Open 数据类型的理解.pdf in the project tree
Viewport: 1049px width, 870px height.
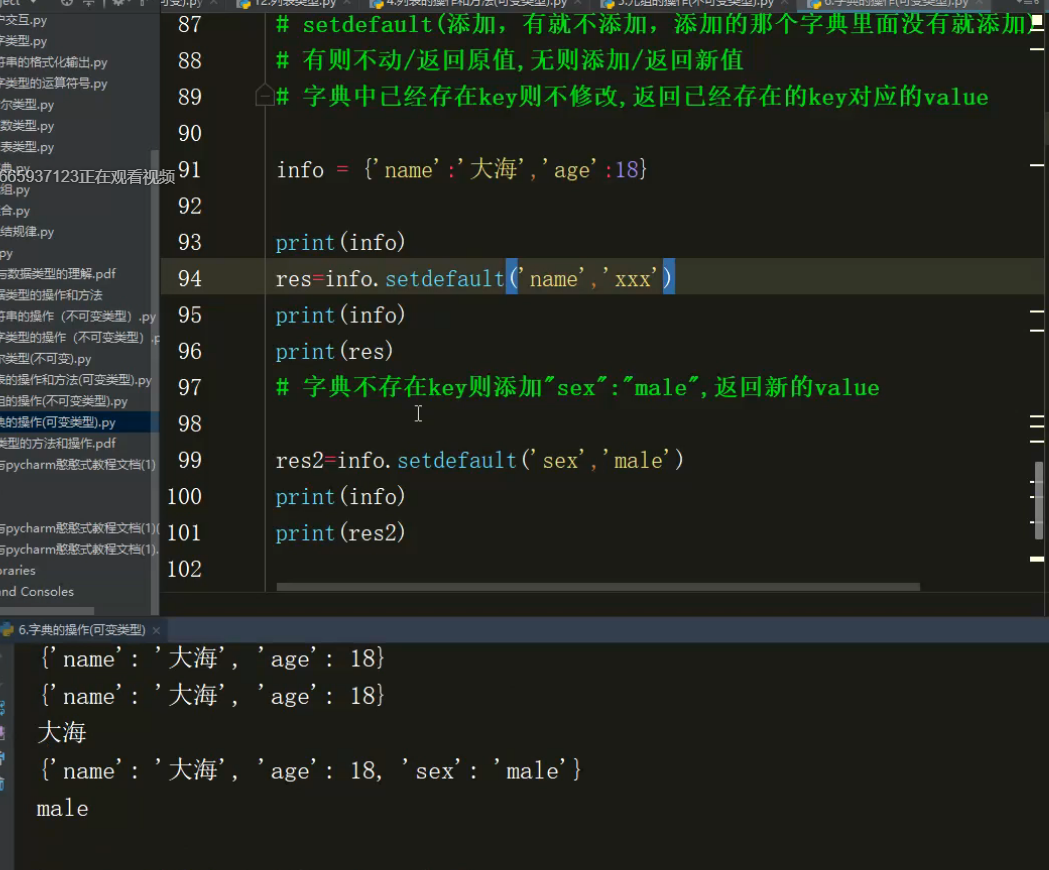tap(58, 274)
